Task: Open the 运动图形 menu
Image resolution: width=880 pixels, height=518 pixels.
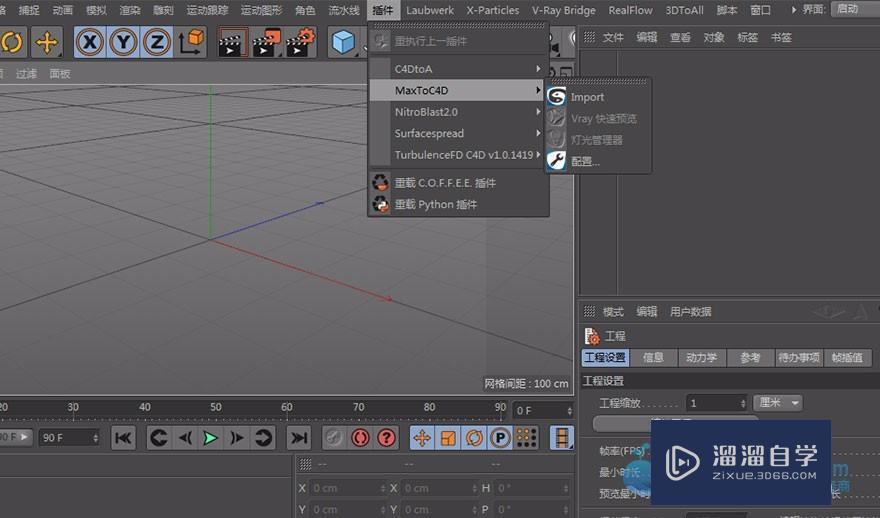Action: coord(262,10)
